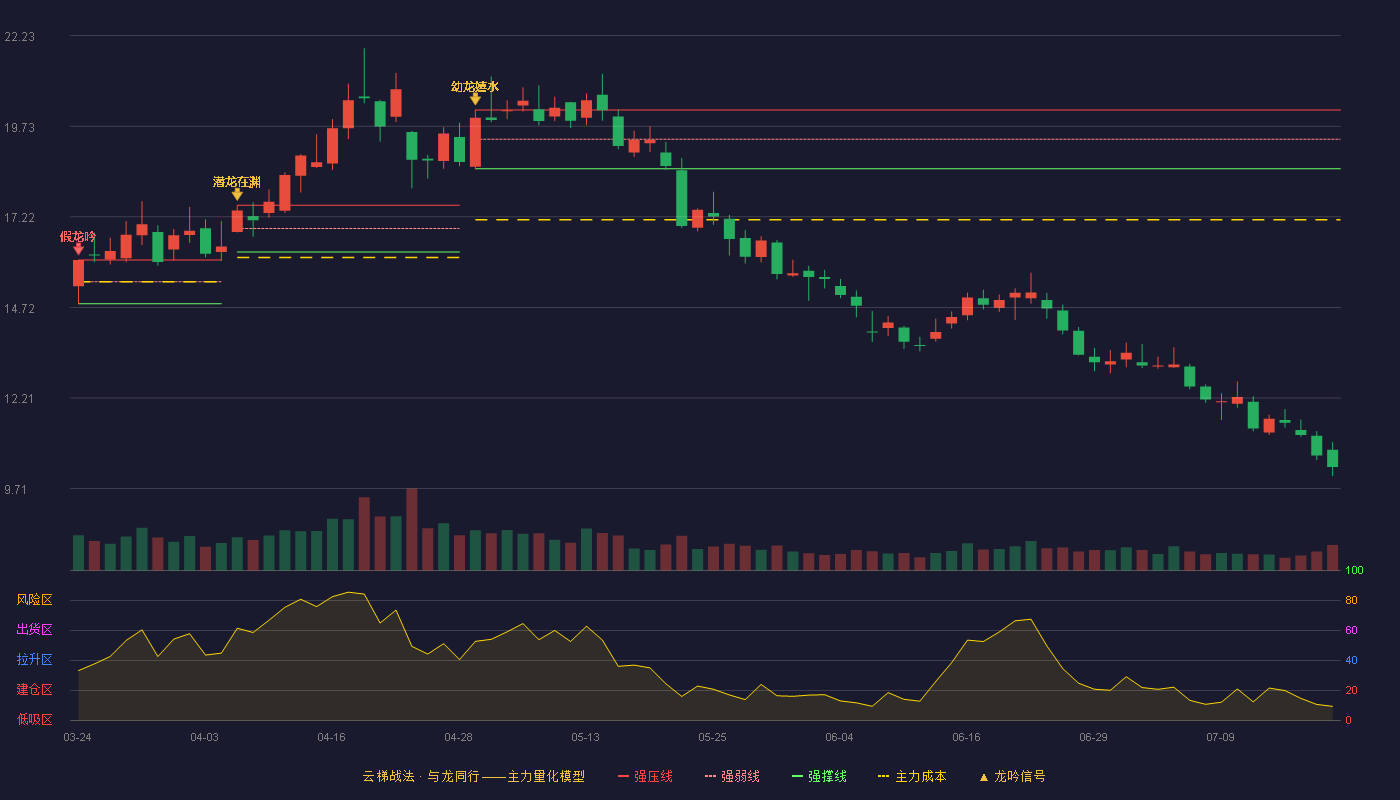This screenshot has width=1400, height=800.
Task: Click the 风险区 zone label
Action: tap(34, 600)
